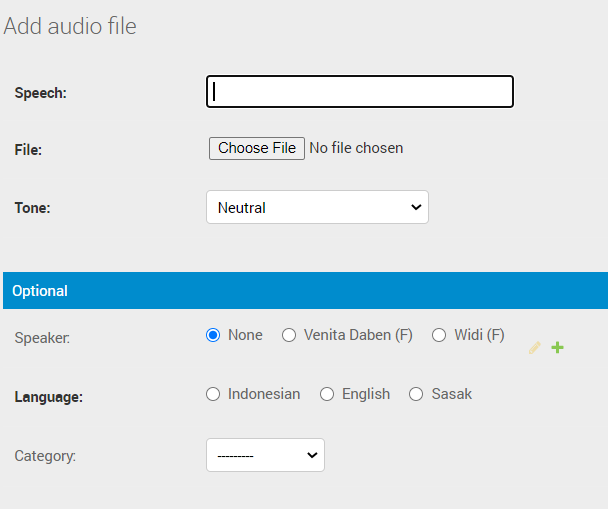Open the Tone dropdown showing Neutral
This screenshot has width=608, height=509.
click(317, 208)
